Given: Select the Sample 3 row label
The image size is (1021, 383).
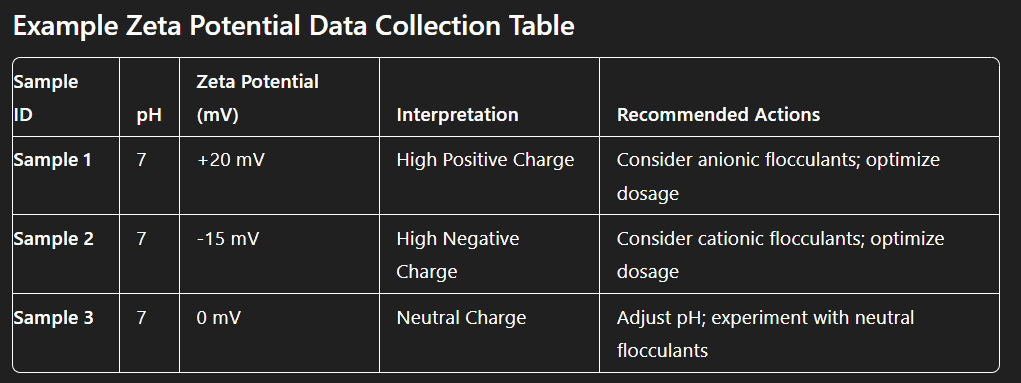Looking at the screenshot, I should (53, 318).
